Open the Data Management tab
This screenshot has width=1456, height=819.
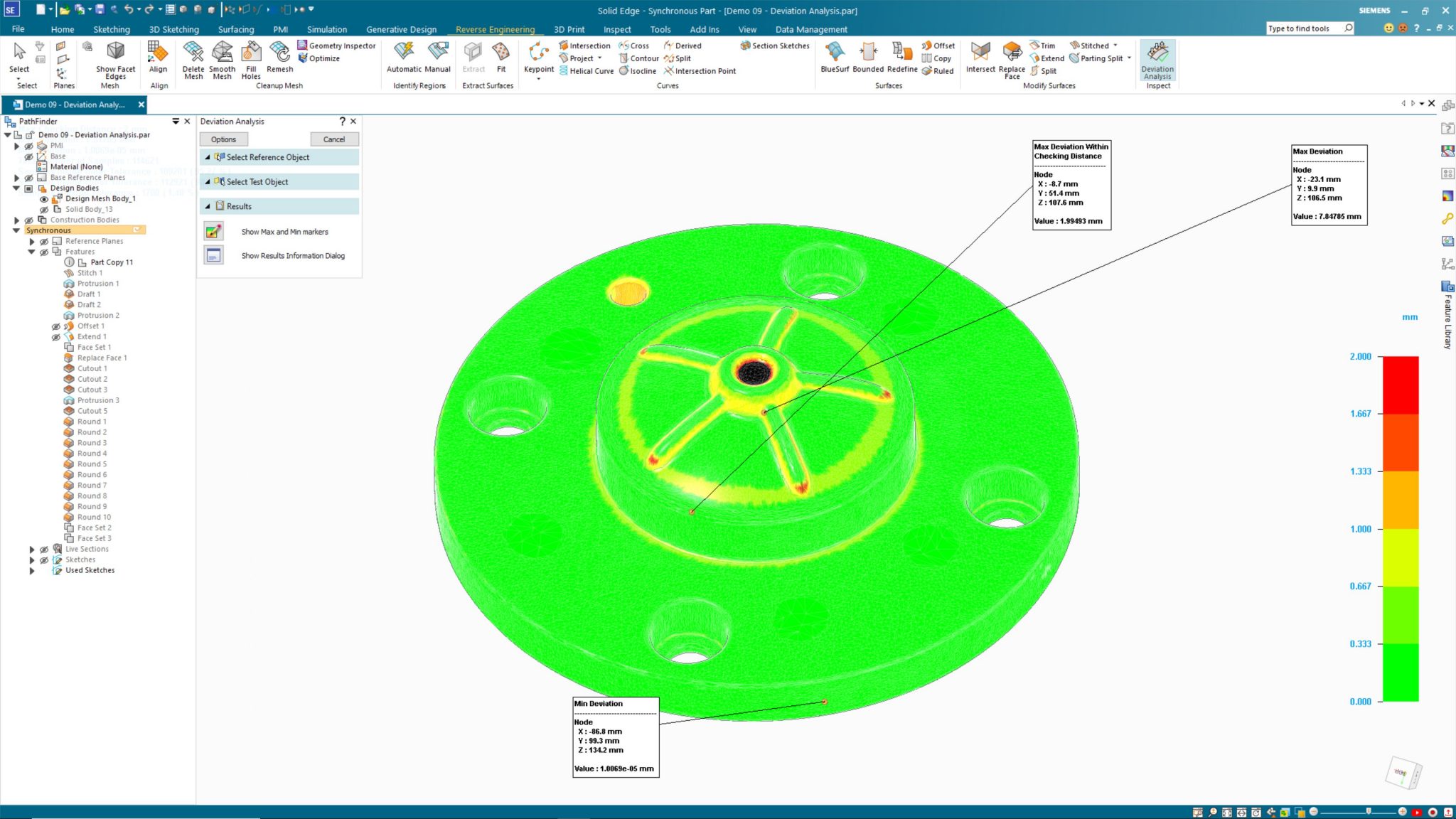click(x=811, y=29)
